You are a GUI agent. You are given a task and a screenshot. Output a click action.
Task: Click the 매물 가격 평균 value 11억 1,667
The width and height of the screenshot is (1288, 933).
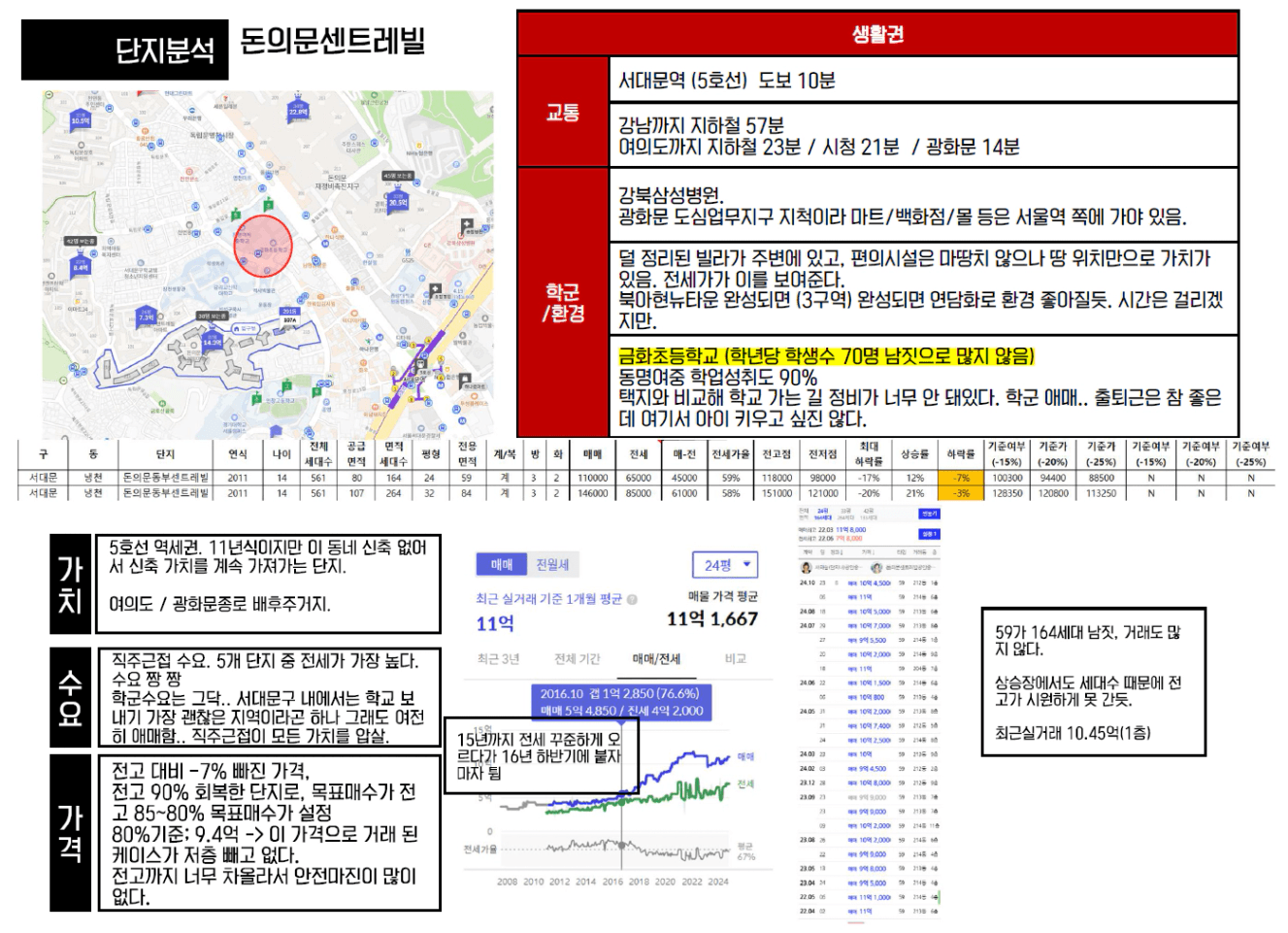click(x=711, y=619)
